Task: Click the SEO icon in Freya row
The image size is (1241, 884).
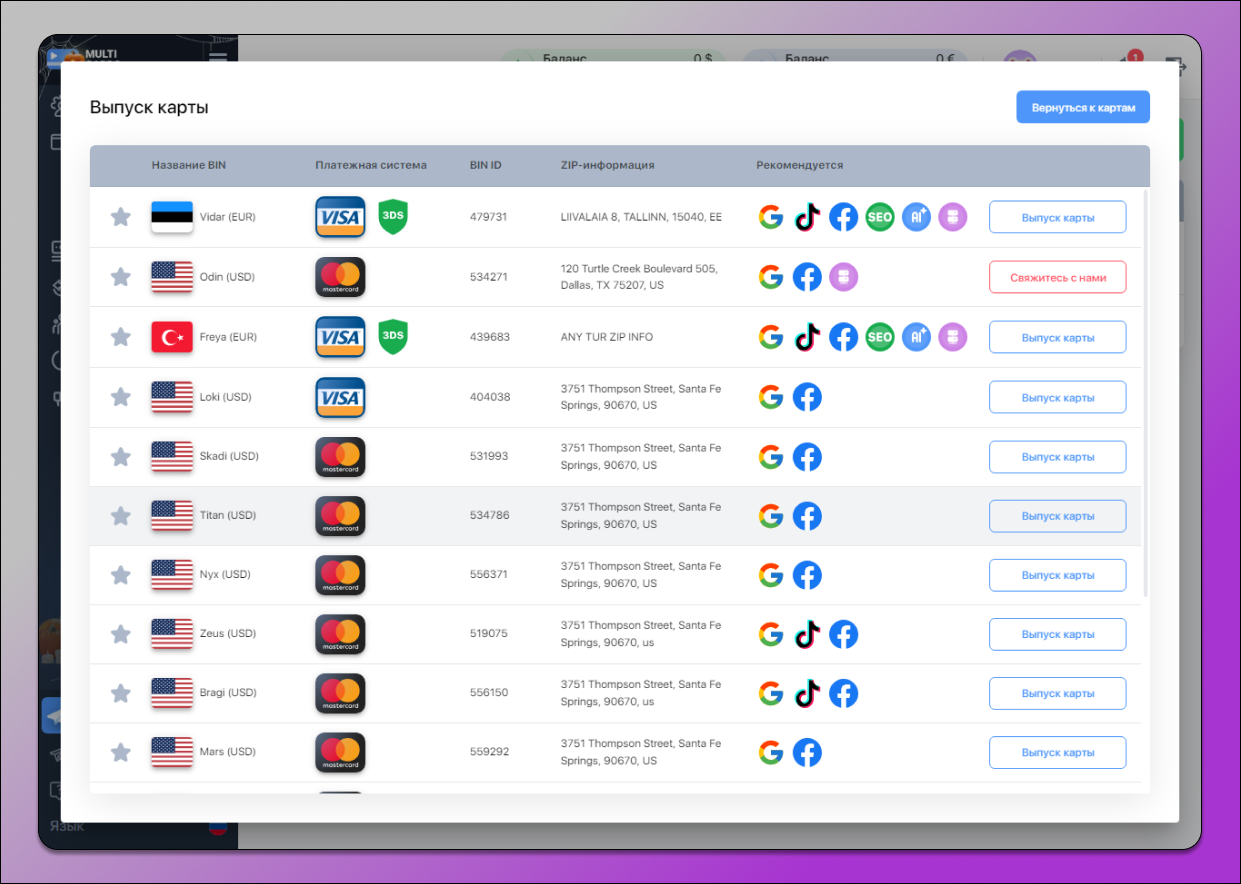Action: pyautogui.click(x=879, y=337)
